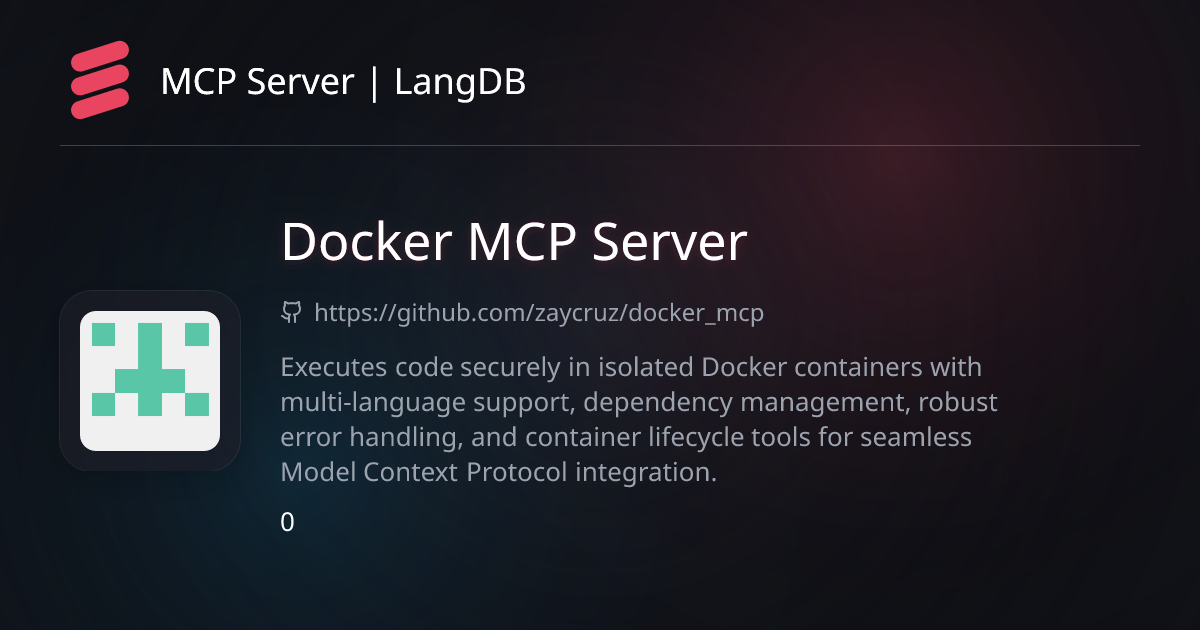Click the top stripe of LangDB logo
1200x630 pixels.
[100, 54]
